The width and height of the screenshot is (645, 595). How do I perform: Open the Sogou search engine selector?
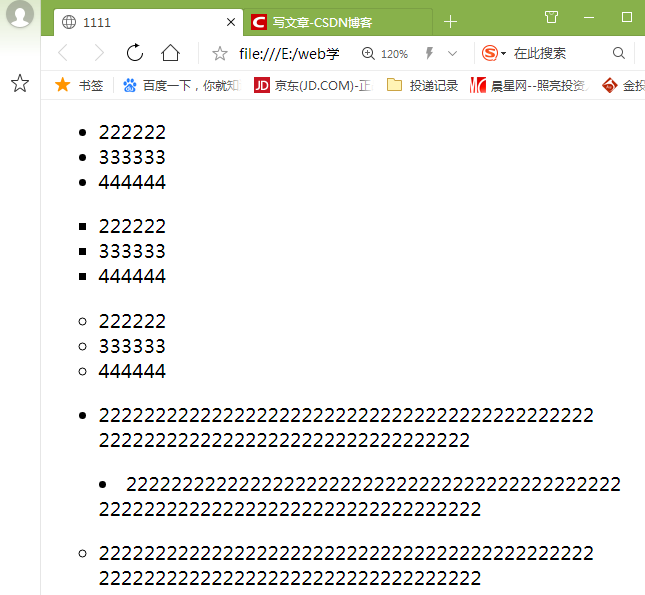494,53
